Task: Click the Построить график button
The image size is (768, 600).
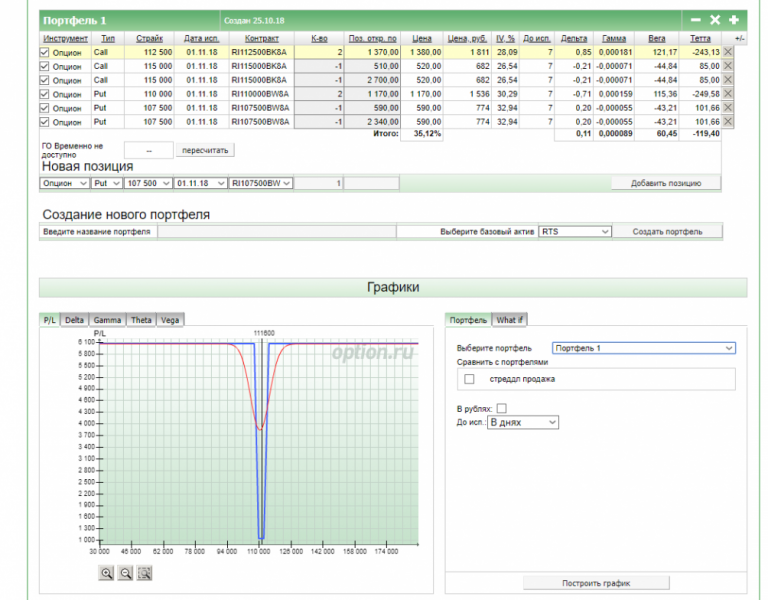Action: [596, 583]
